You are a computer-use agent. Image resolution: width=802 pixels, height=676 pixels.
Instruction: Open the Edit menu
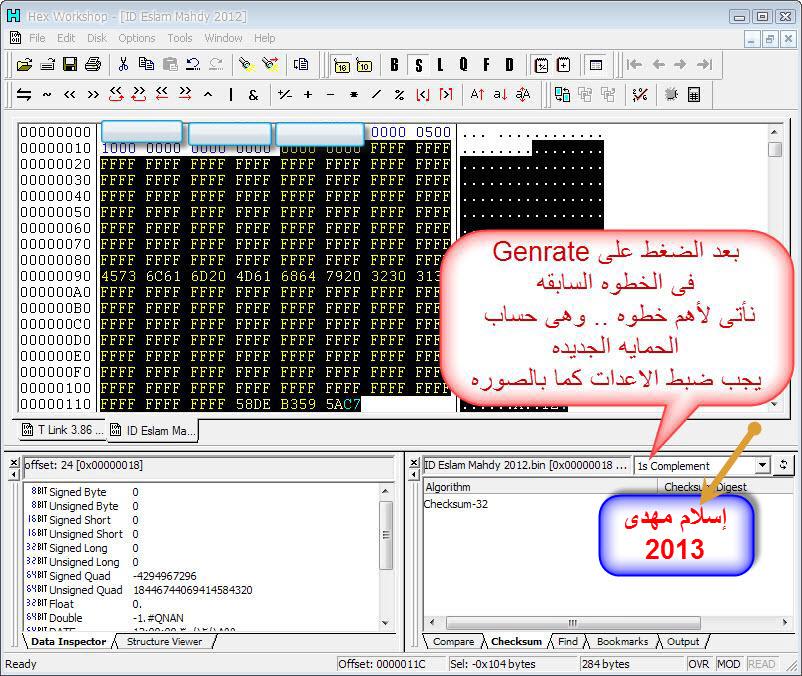coord(66,38)
